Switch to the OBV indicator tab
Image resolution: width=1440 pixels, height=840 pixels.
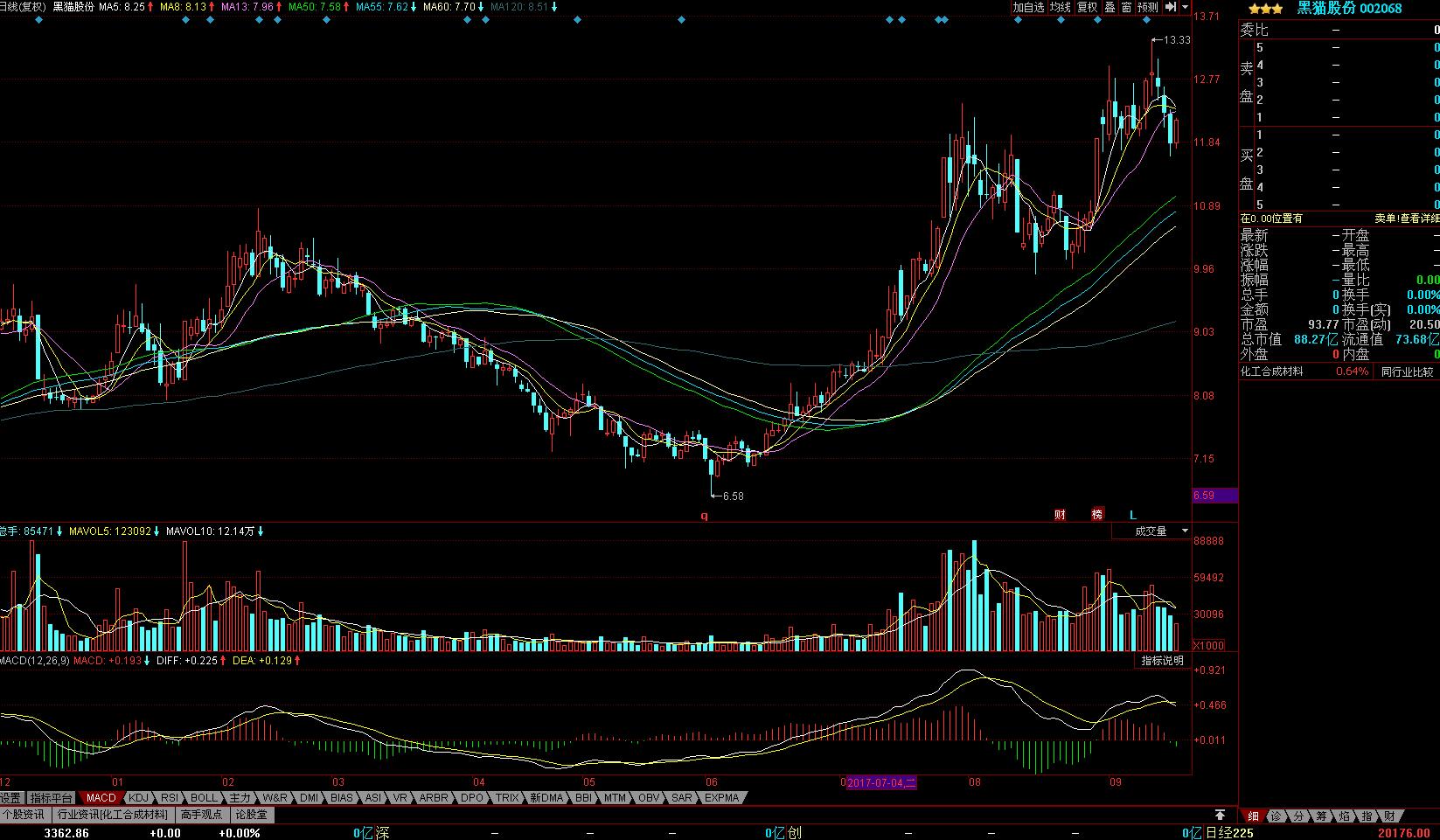pos(649,798)
